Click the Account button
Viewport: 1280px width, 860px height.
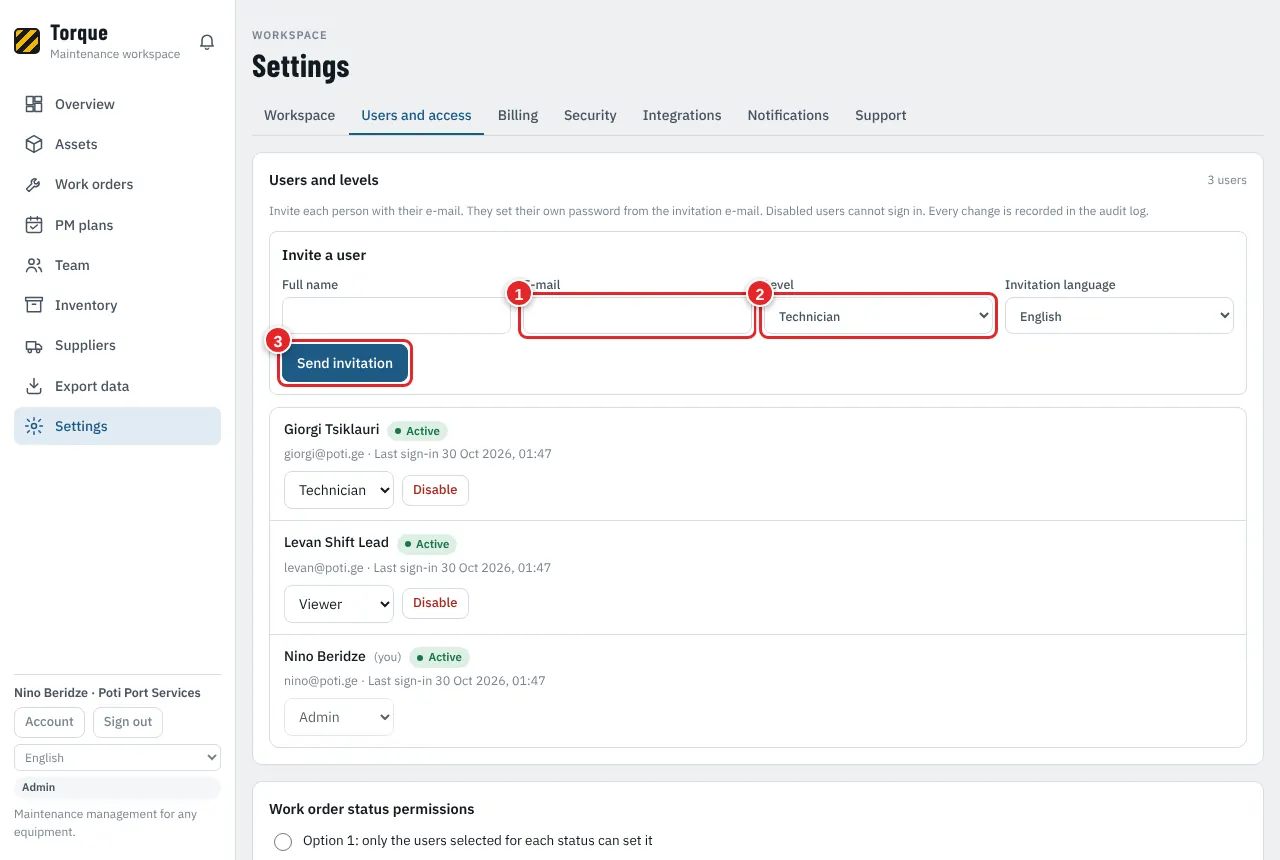click(x=49, y=722)
